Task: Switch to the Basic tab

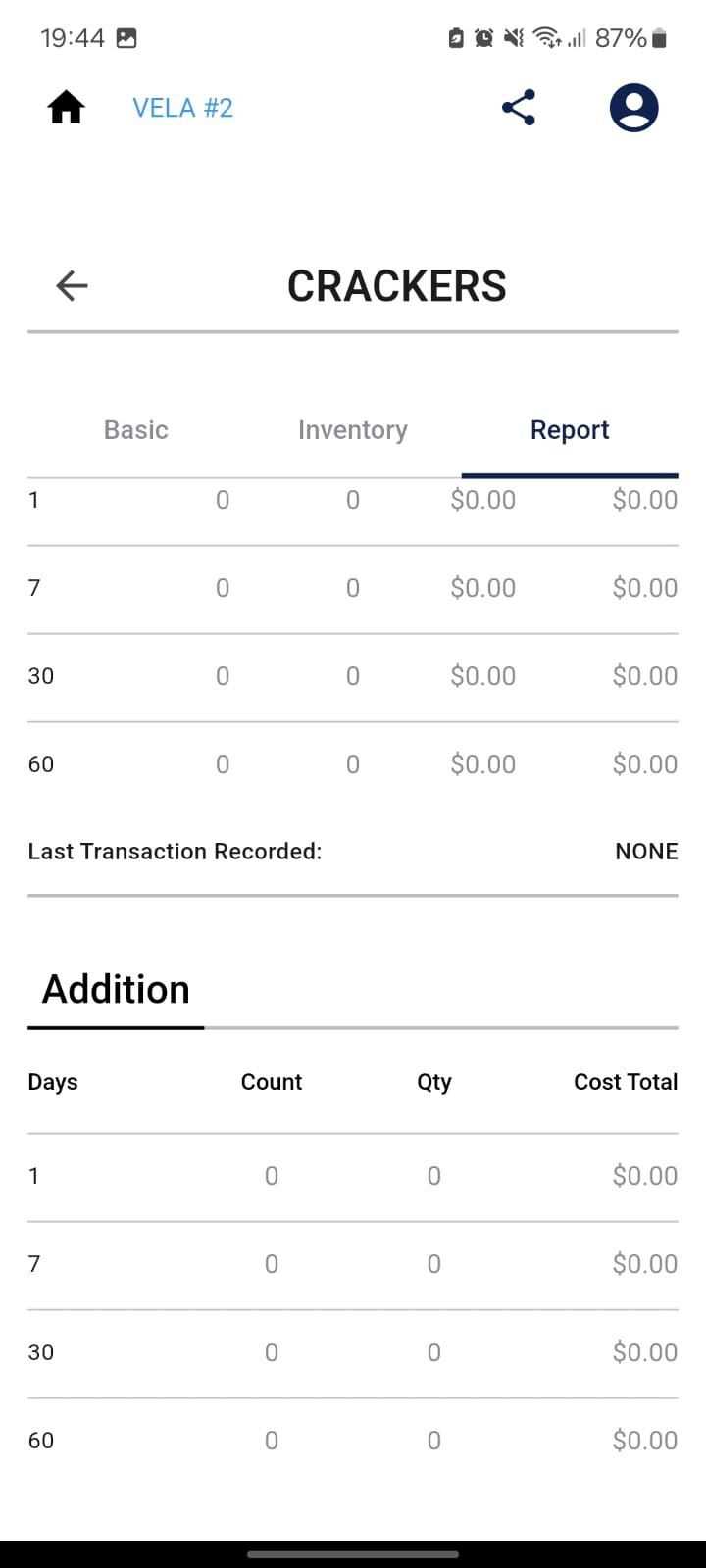Action: coord(136,430)
